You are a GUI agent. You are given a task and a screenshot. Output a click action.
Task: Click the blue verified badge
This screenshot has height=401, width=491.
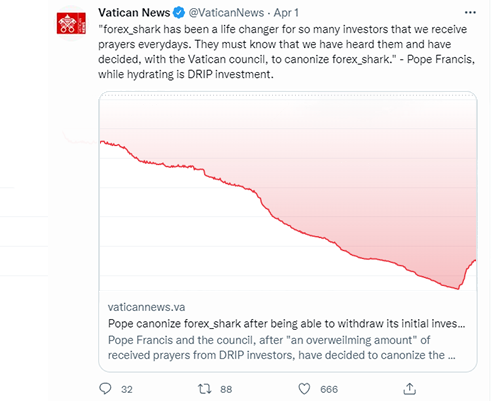[179, 13]
